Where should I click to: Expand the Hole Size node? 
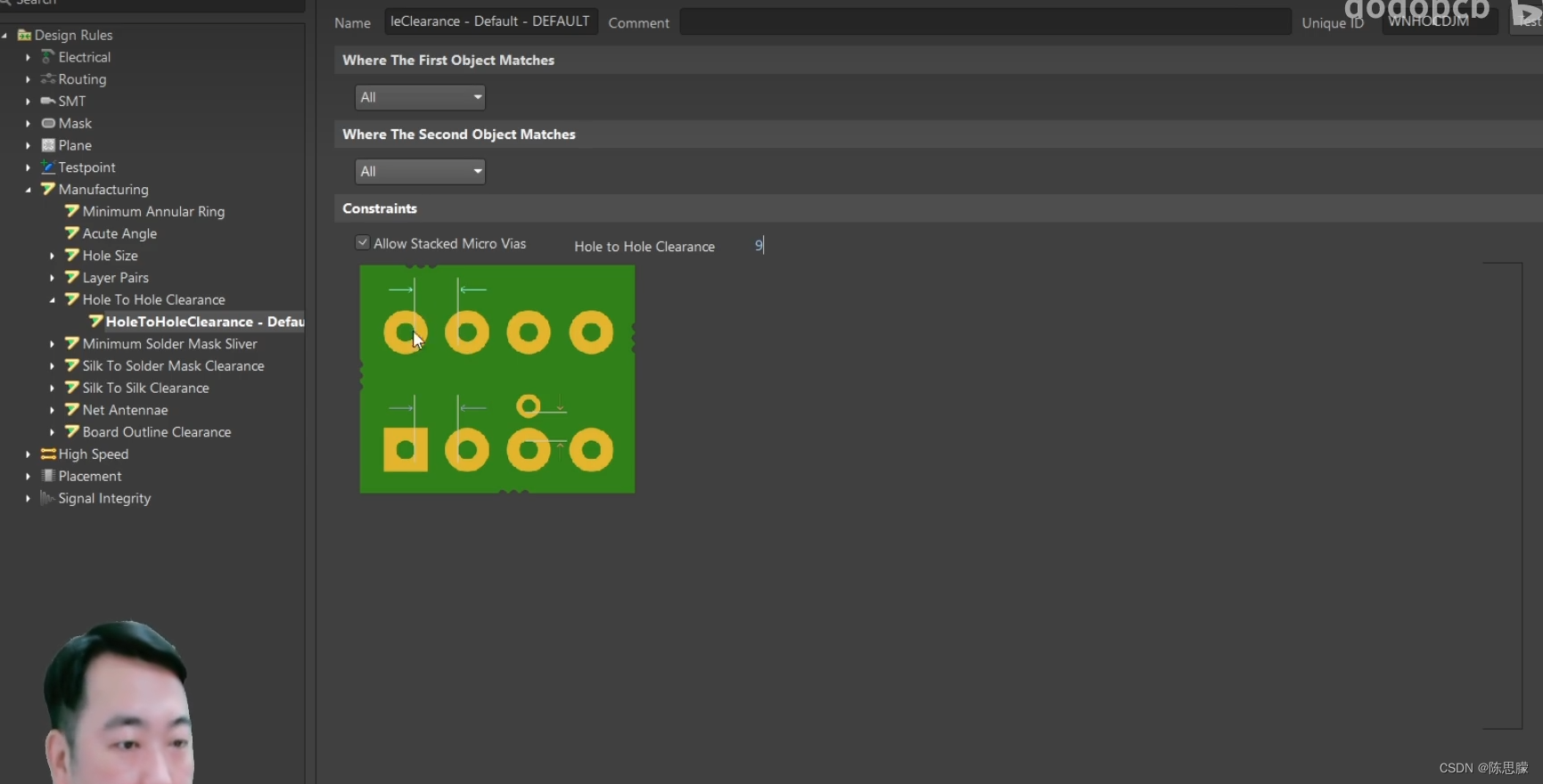52,256
